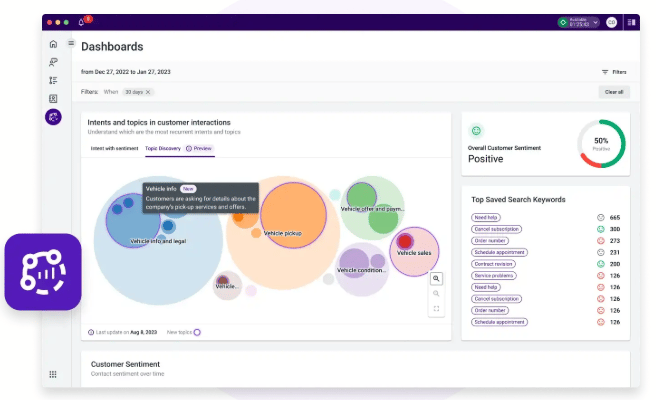Click the green availability status icon

(563, 22)
